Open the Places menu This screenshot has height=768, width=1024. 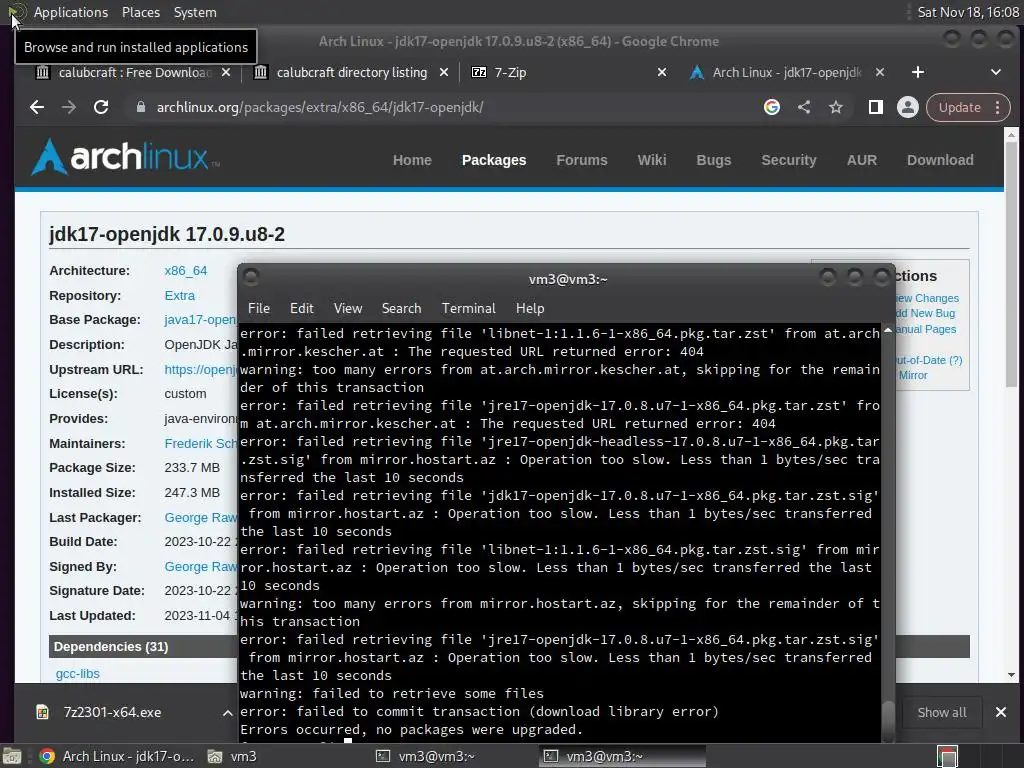[x=140, y=12]
